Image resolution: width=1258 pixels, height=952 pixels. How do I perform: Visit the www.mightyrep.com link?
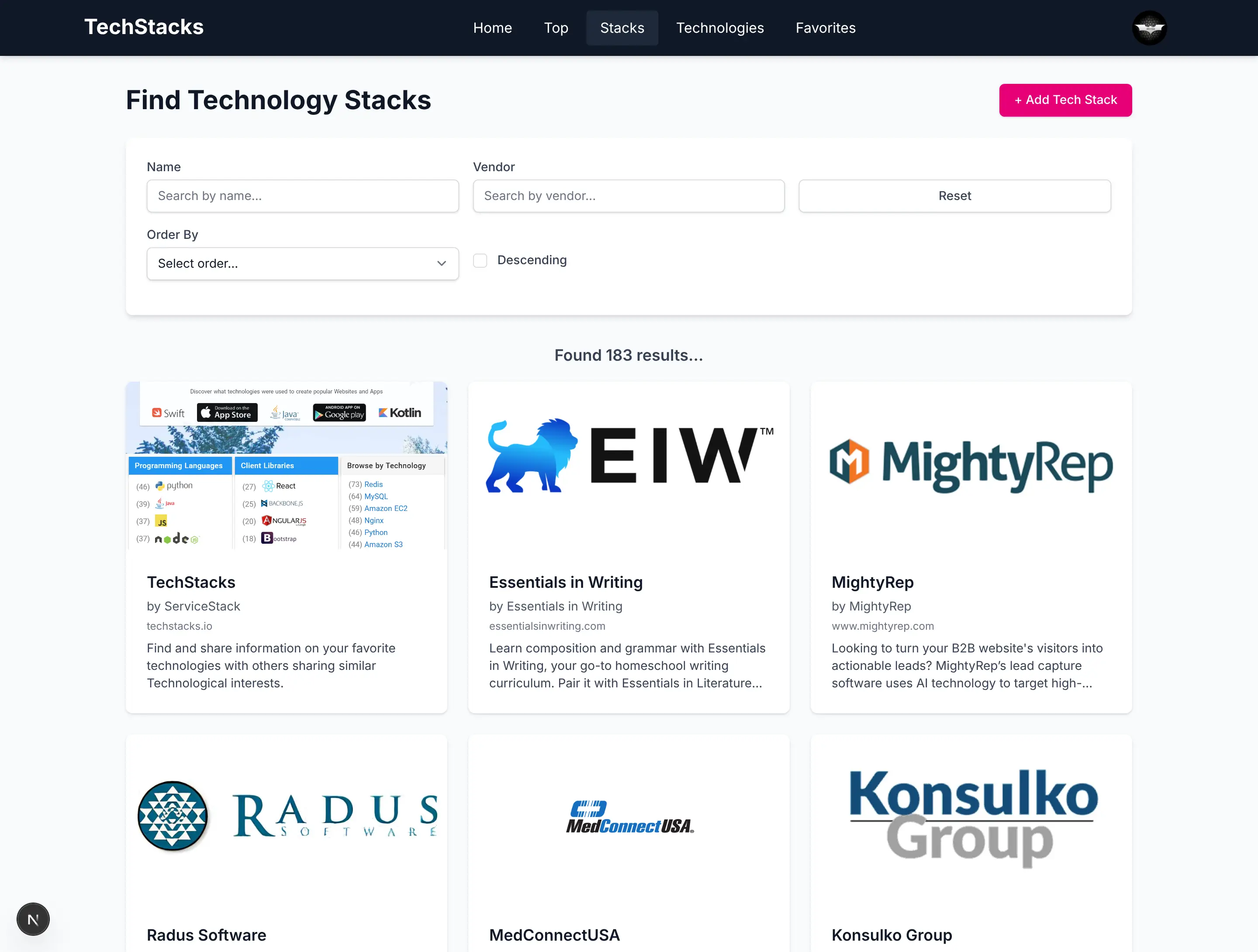883,626
